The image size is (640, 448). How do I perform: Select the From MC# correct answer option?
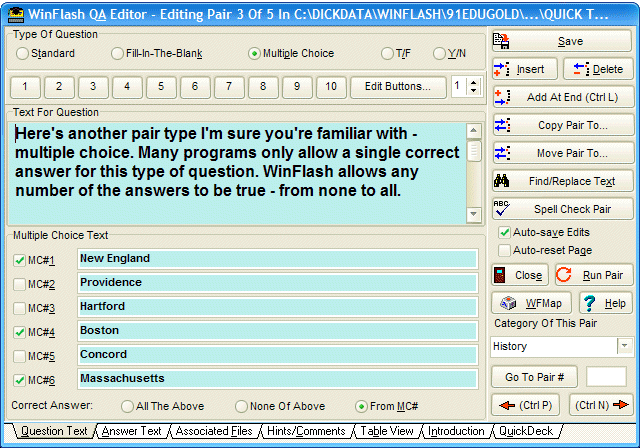pos(361,406)
